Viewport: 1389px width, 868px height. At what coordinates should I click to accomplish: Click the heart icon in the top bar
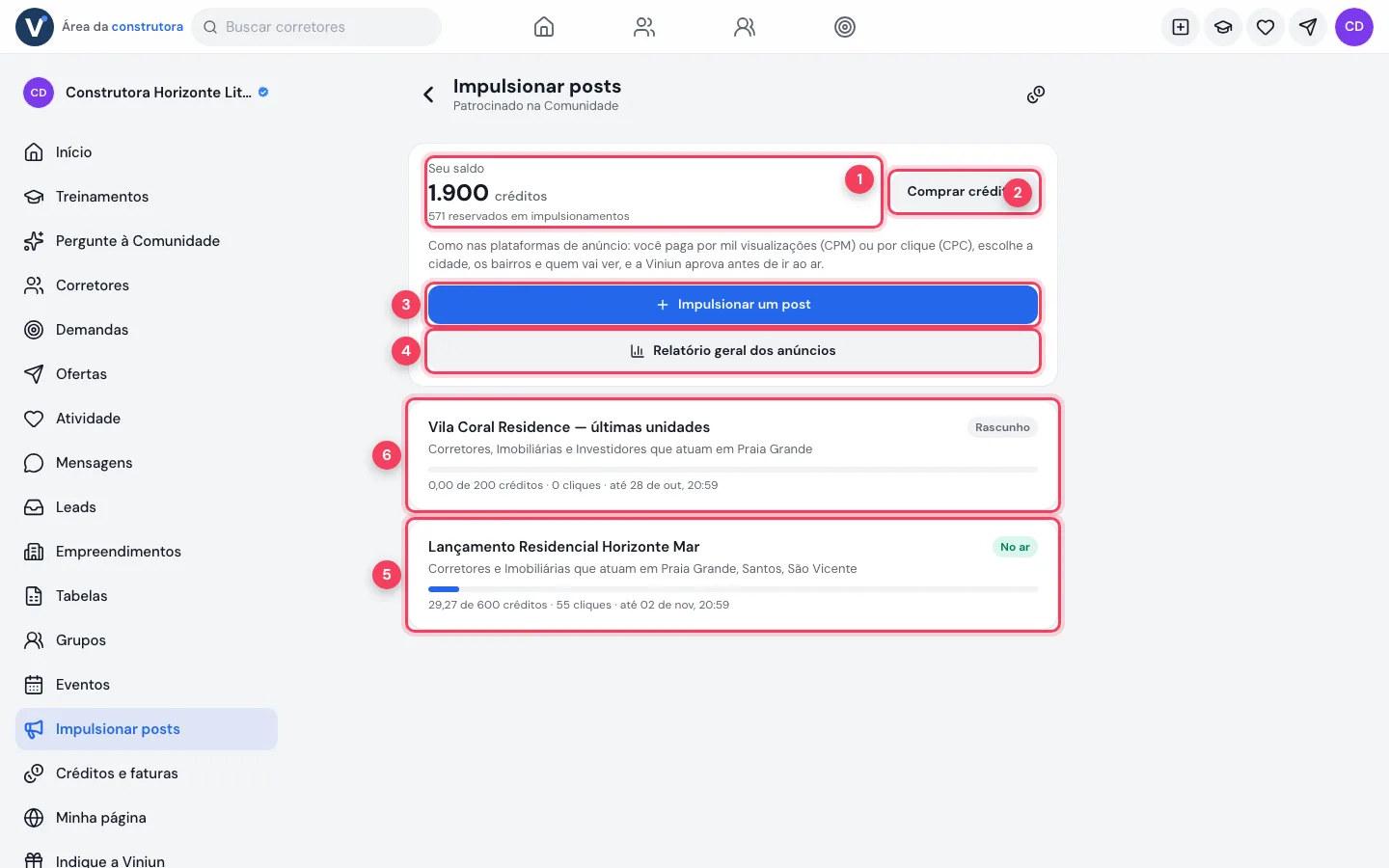click(1266, 27)
